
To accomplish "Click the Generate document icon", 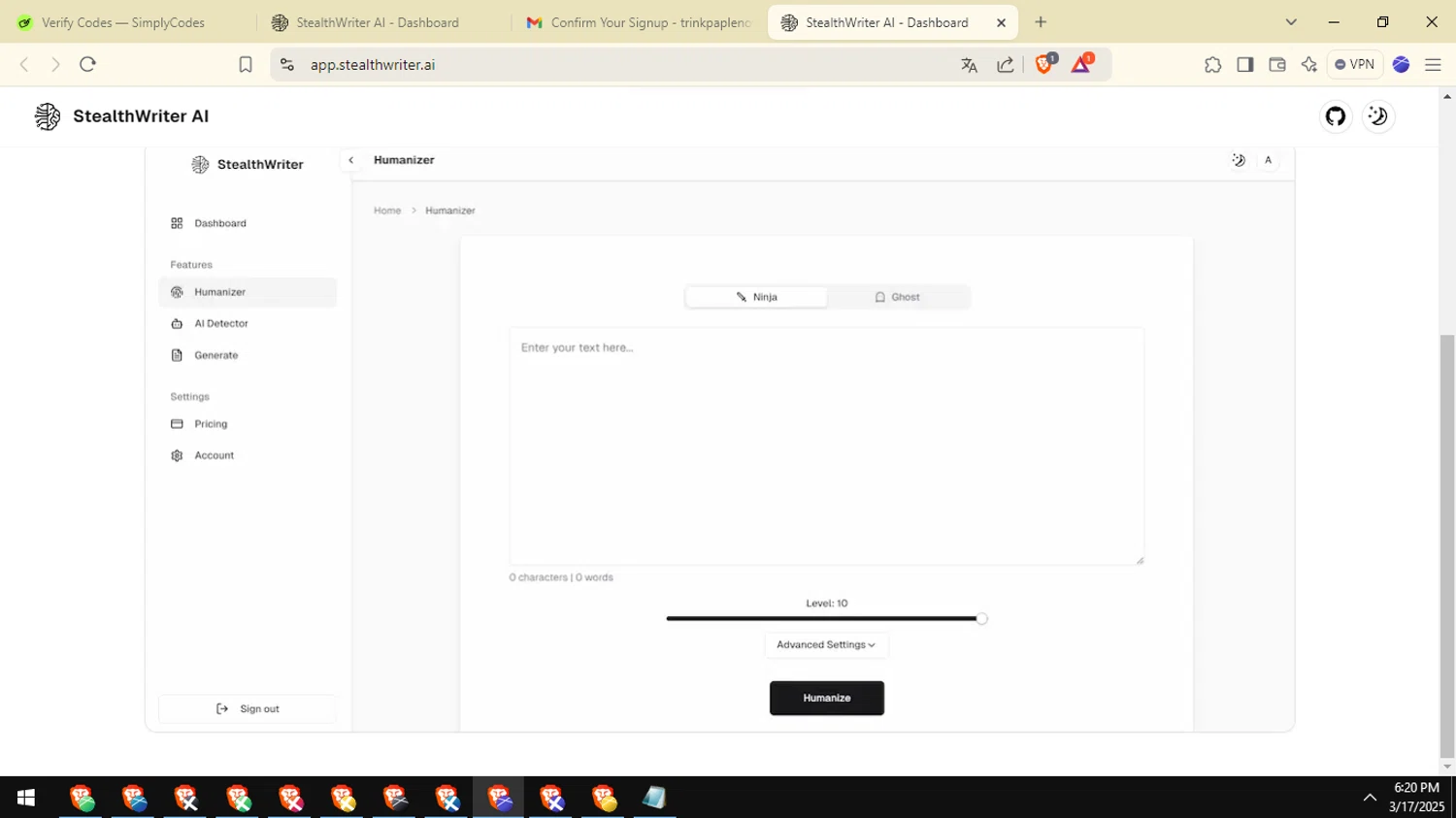I will (177, 355).
